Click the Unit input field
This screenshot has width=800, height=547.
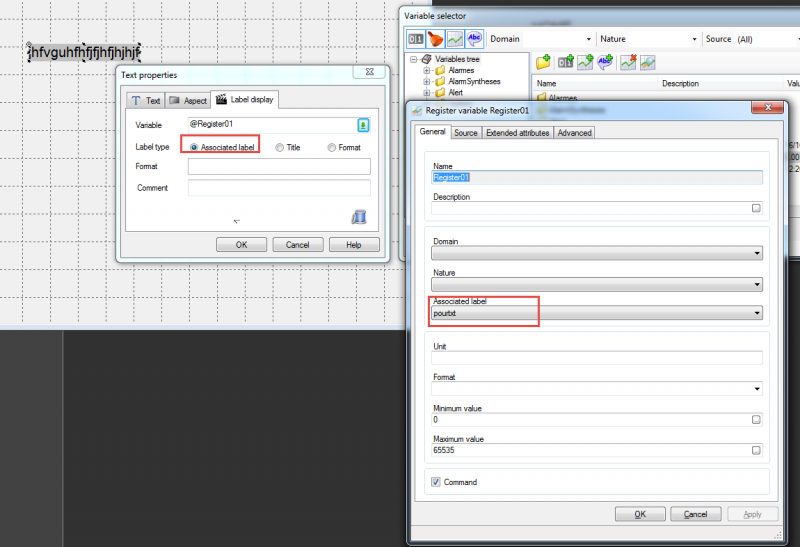pos(597,358)
